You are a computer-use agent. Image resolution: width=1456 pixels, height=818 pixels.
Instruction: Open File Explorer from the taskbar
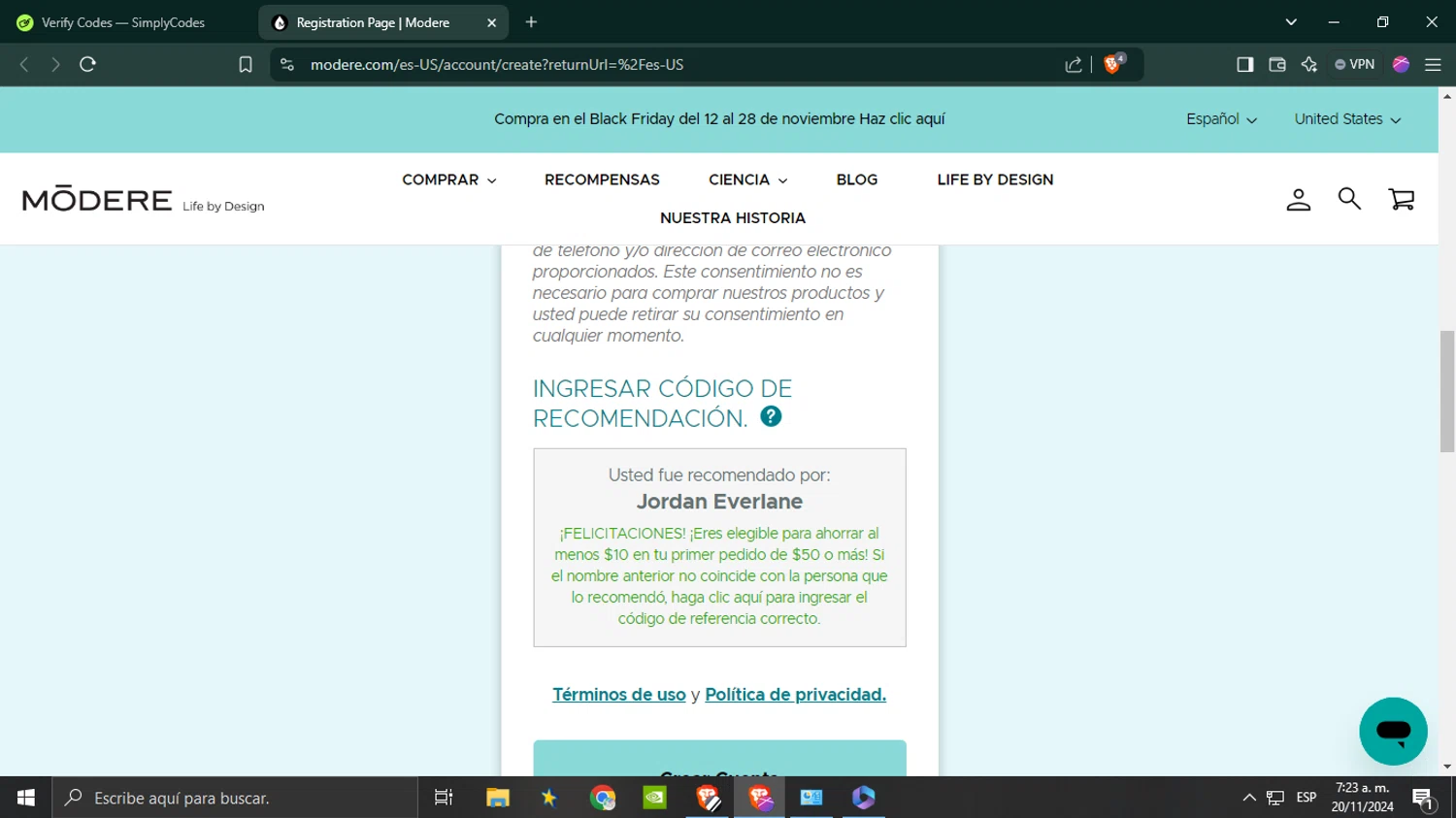coord(498,798)
